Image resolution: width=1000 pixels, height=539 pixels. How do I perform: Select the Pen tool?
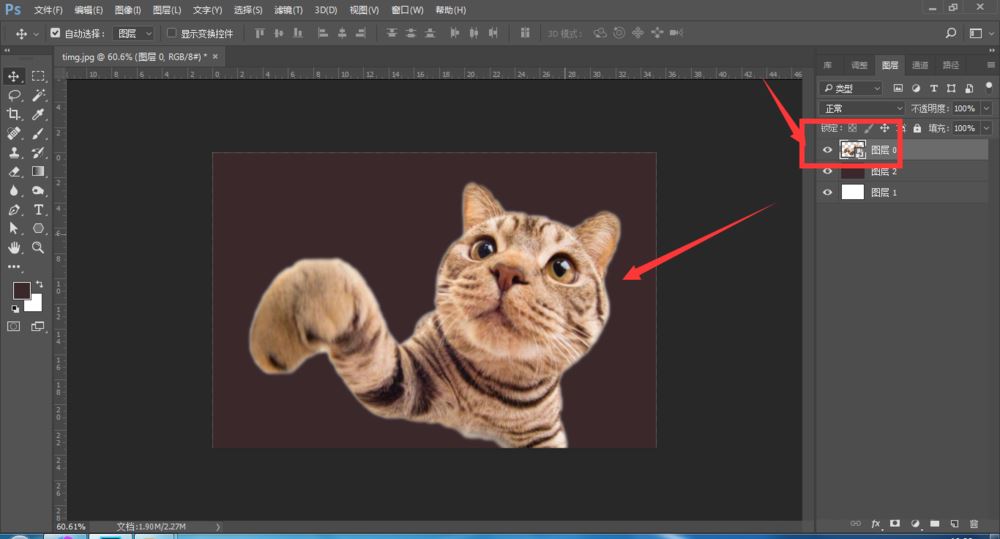[13, 210]
